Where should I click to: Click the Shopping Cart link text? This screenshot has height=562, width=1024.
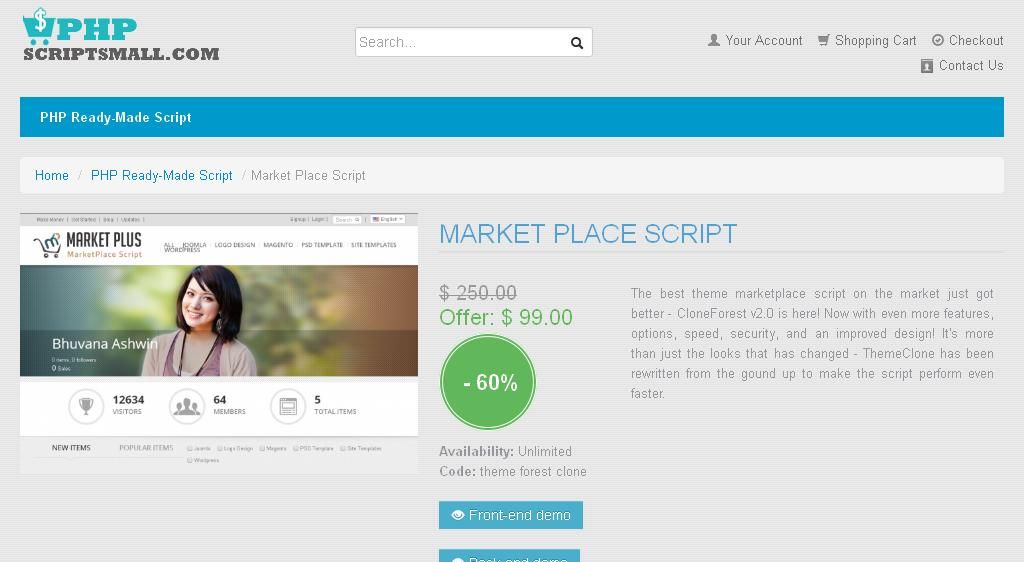click(x=875, y=40)
